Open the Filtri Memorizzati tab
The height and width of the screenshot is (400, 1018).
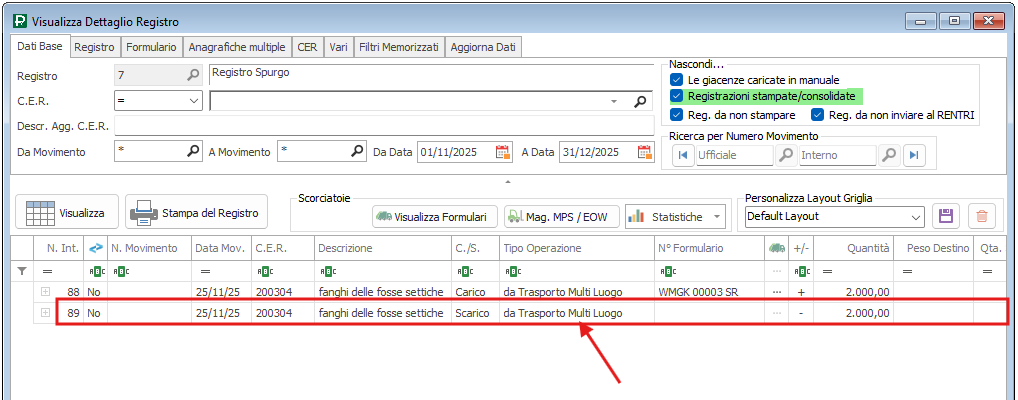[x=399, y=47]
